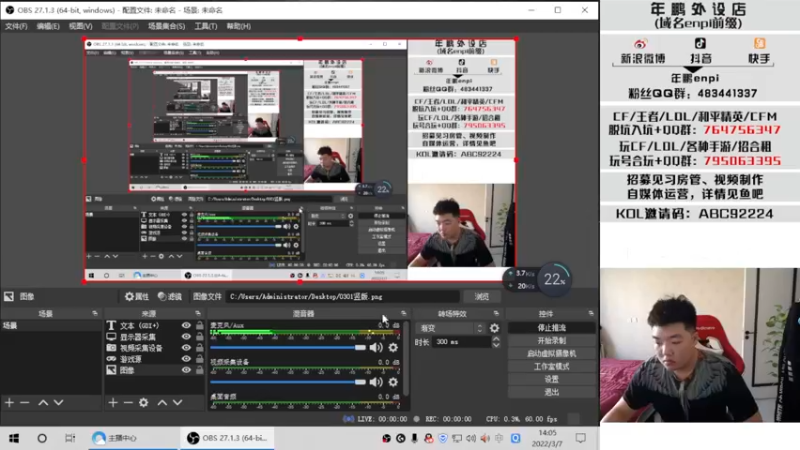The width and height of the screenshot is (800, 450).
Task: Open the 文件(F) menu
Action: click(x=16, y=26)
